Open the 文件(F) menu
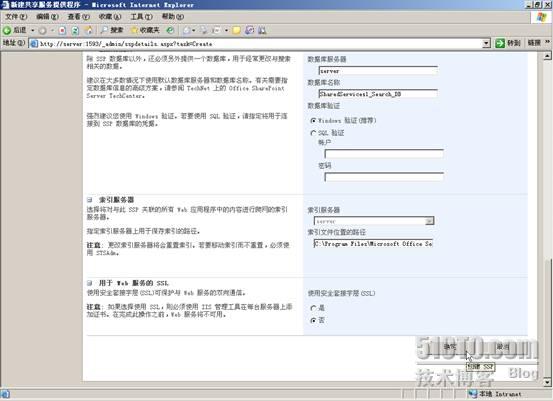Screen dimensions: 553x401 (x=16, y=17)
